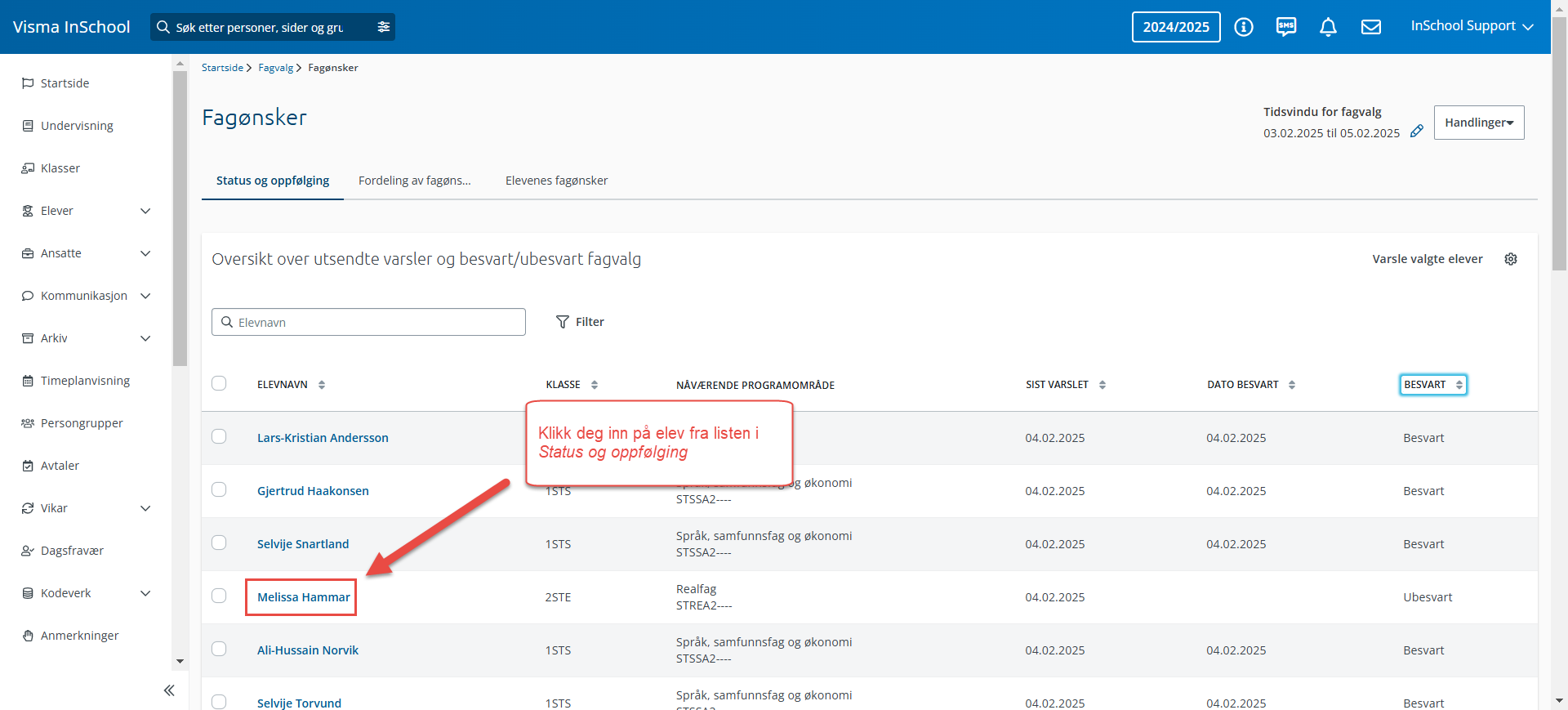Open the Handlinger dropdown

click(1479, 123)
